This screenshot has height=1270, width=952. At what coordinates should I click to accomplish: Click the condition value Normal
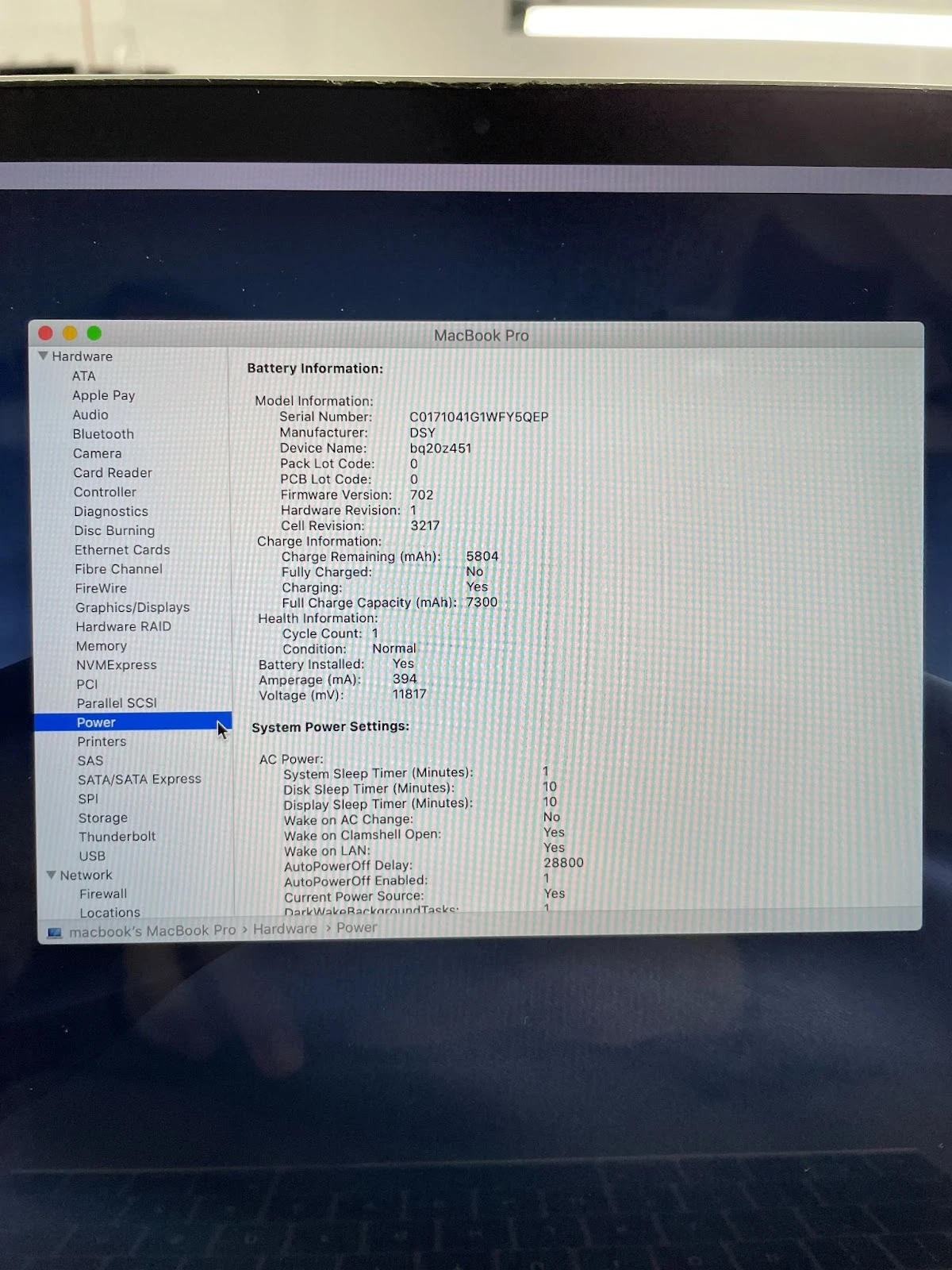click(x=394, y=648)
